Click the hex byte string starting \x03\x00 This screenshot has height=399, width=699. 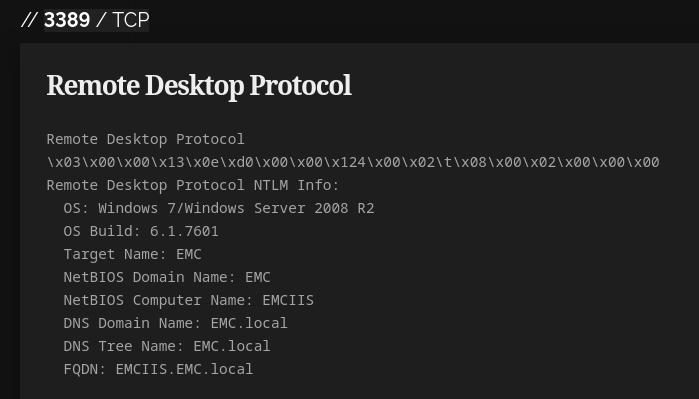(353, 162)
